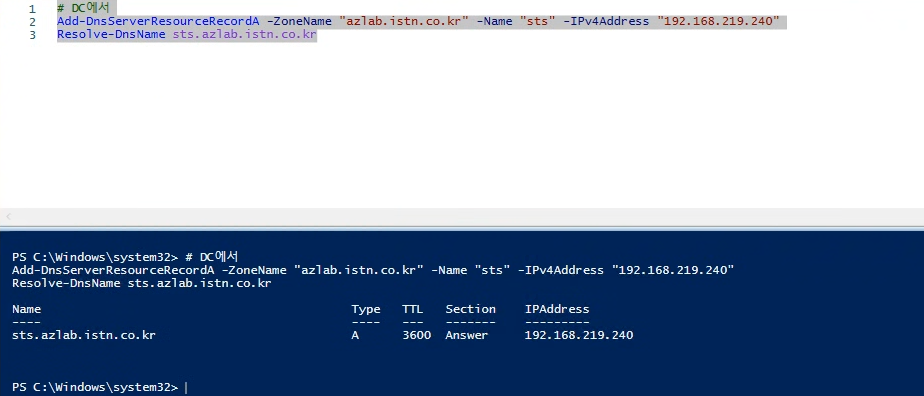The image size is (924, 396).
Task: Click the 192.168.219.240 IPAddress result in output table
Action: click(x=579, y=335)
